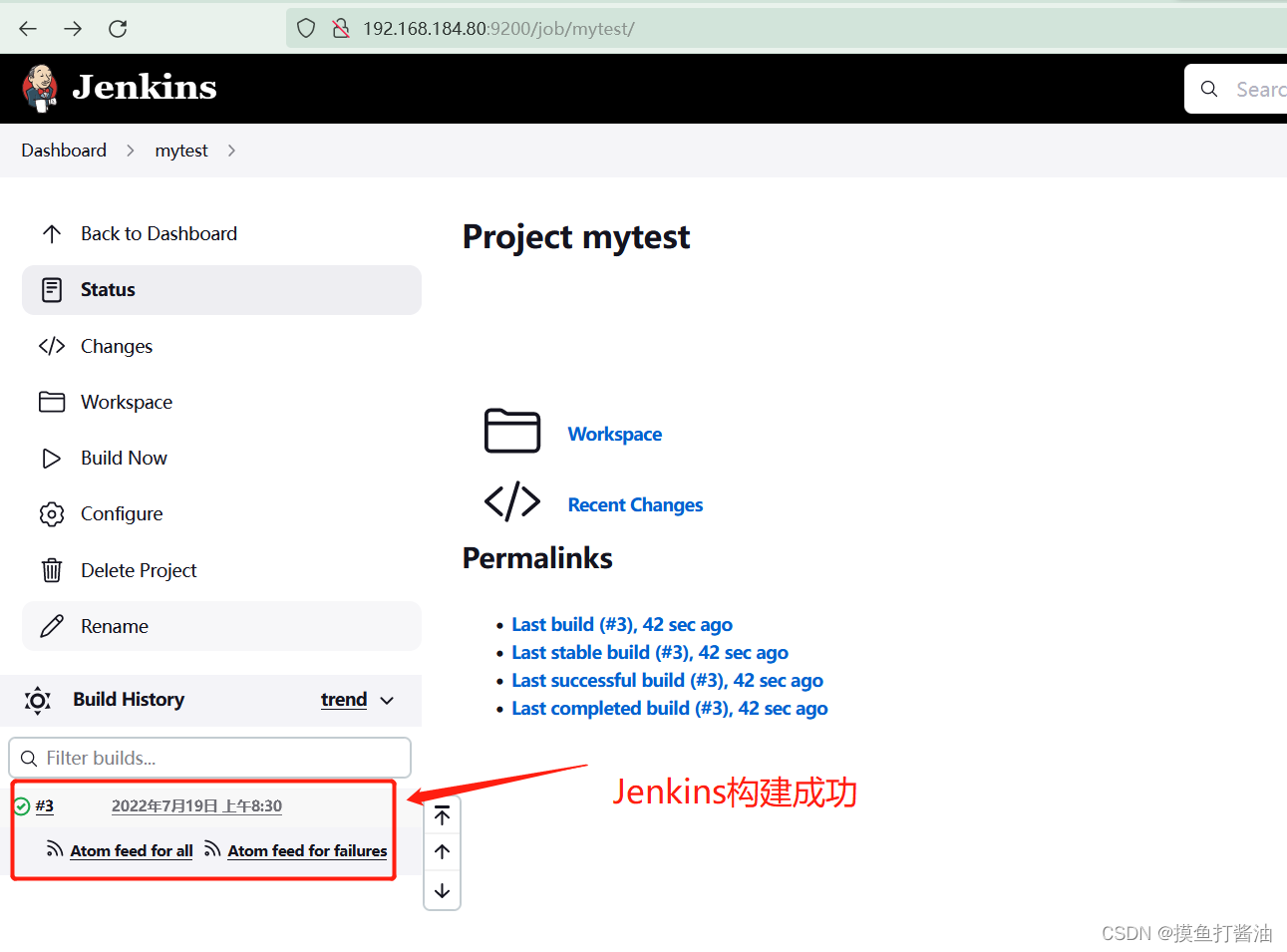Expand the chevron after mytest breadcrumb
Image resolution: width=1287 pixels, height=952 pixels.
pos(231,151)
